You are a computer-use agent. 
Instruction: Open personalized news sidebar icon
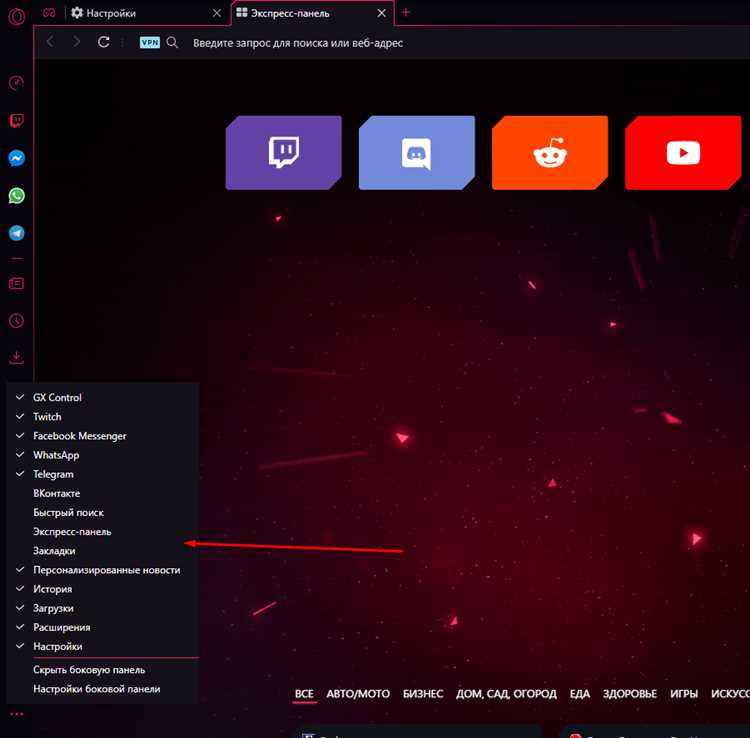point(17,284)
